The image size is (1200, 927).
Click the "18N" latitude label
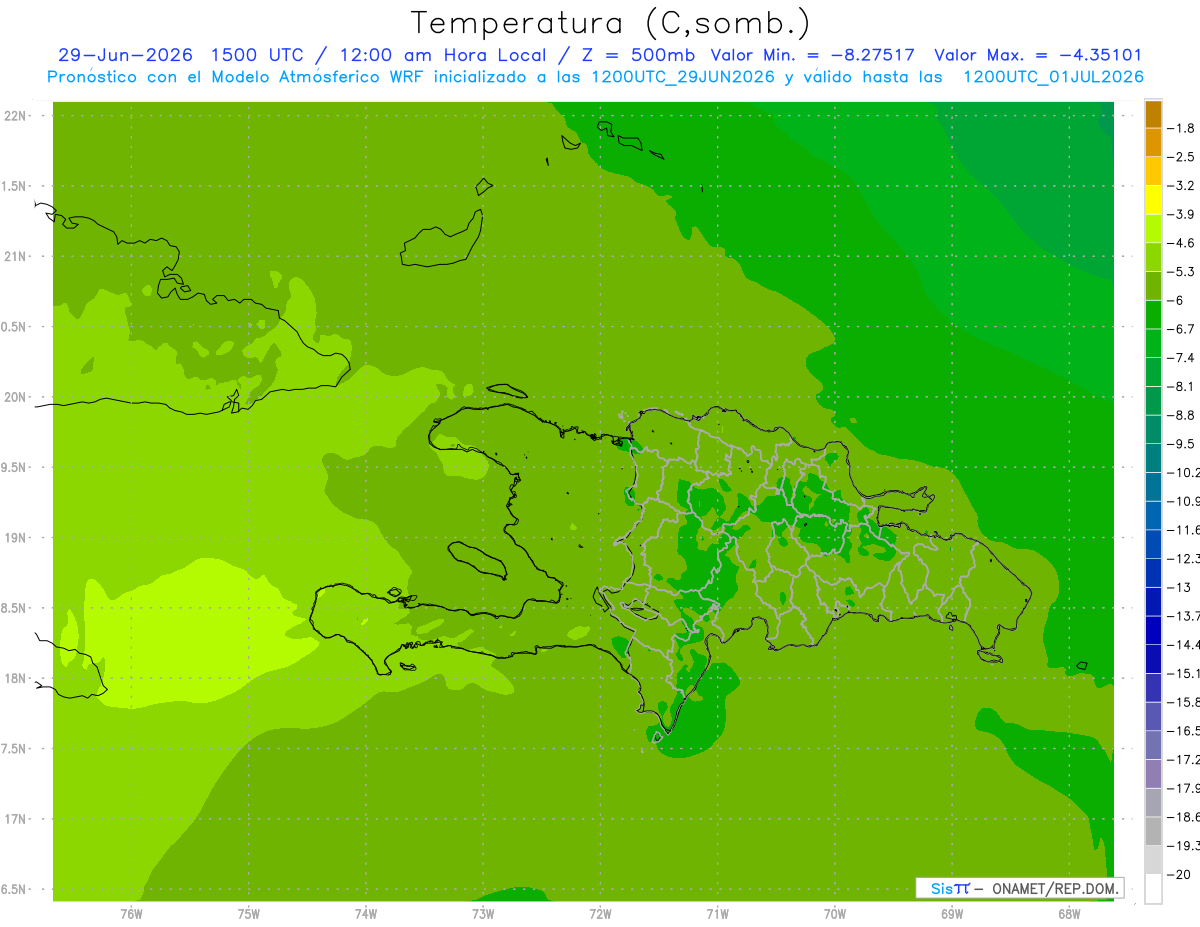point(15,679)
